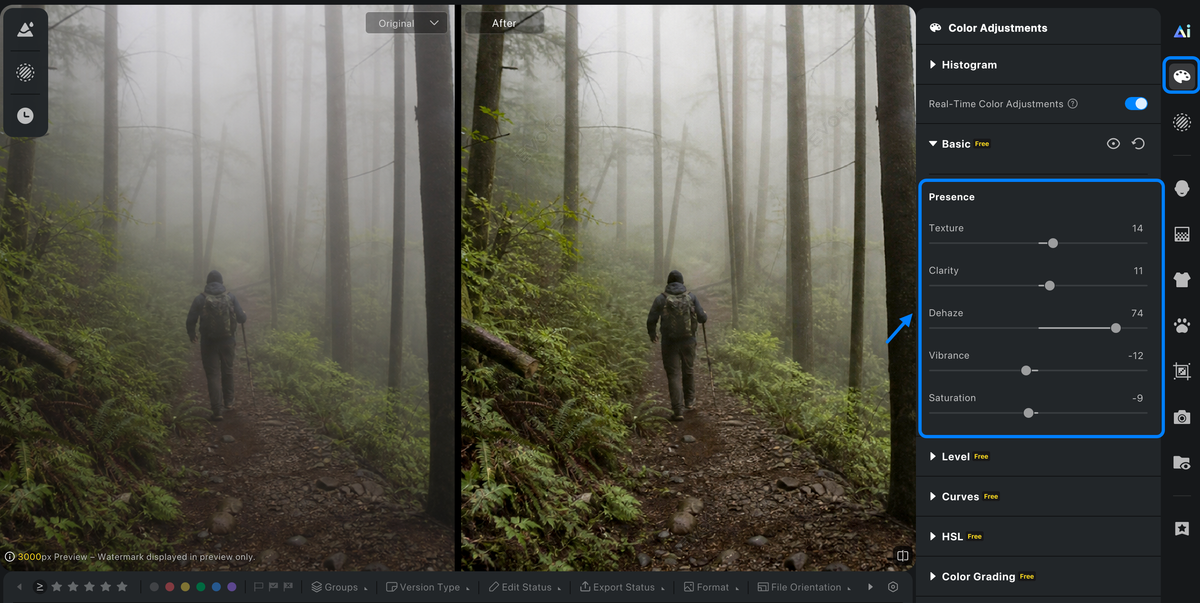This screenshot has width=1200, height=603.
Task: Click the Dehaze value 74
Action: 1137,313
